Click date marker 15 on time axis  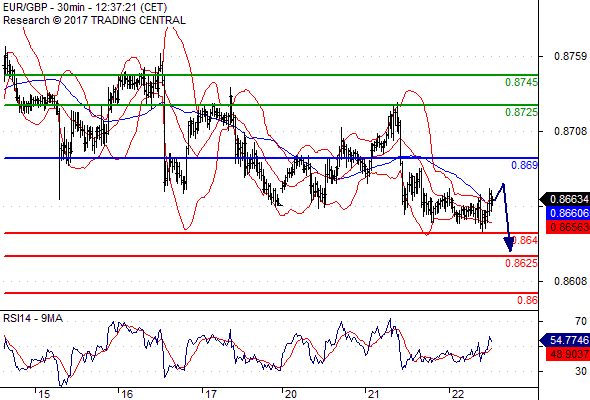pos(44,394)
